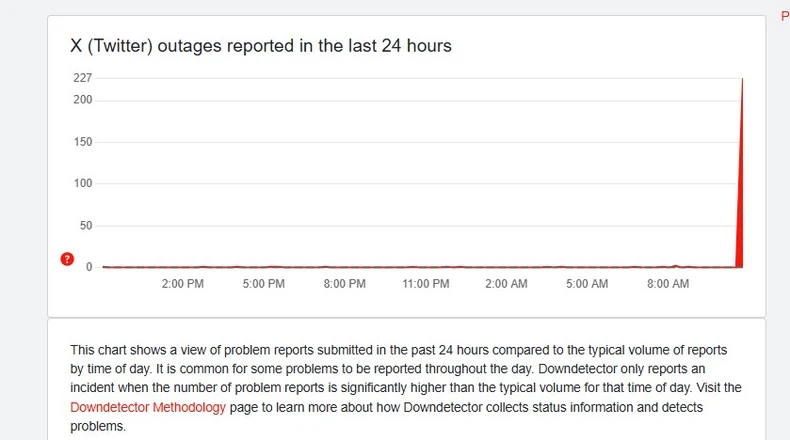The image size is (790, 440).
Task: Click the red letter P at top right
Action: [784, 16]
